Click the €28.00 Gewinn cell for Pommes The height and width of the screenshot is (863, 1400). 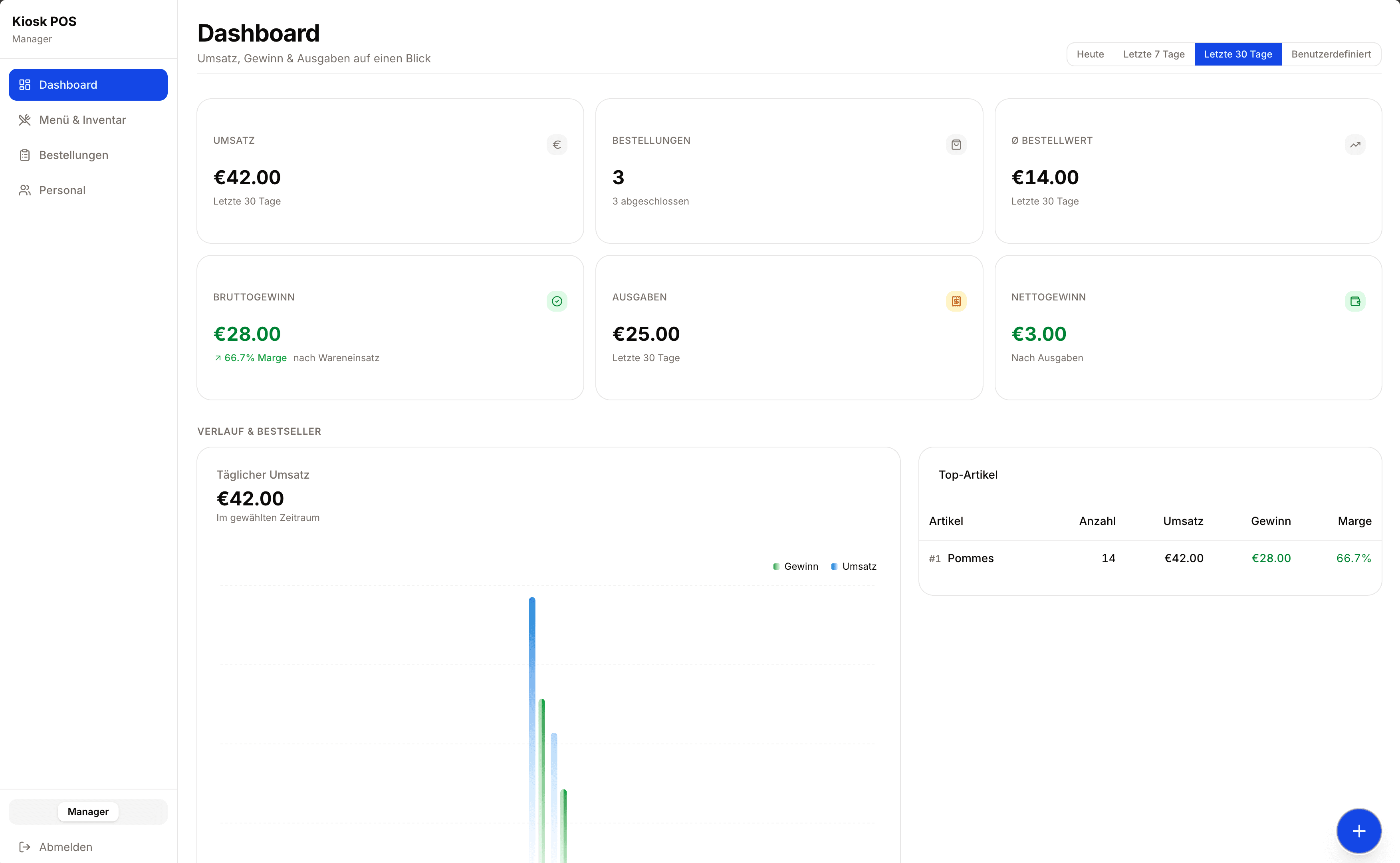1271,558
